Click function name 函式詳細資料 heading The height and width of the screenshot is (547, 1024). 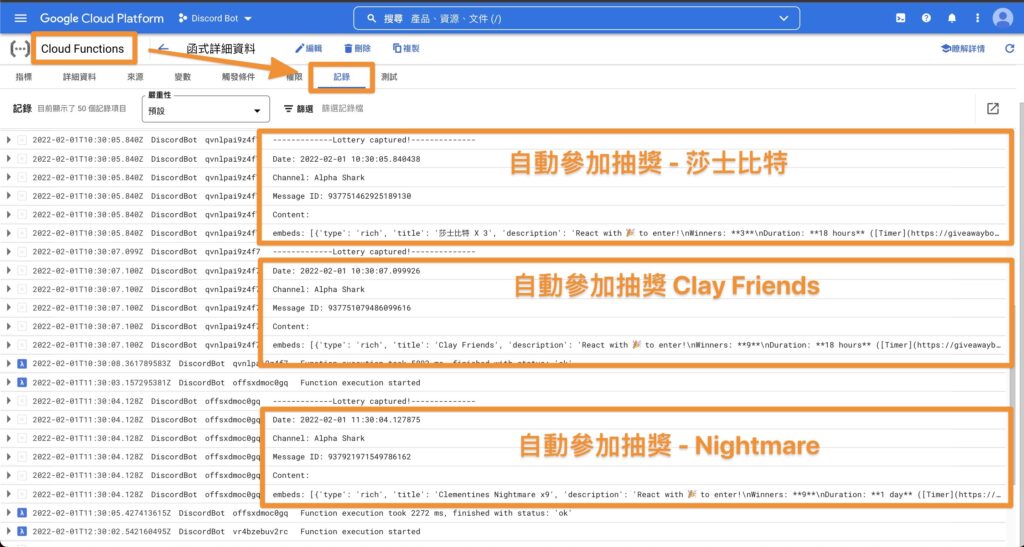[x=221, y=49]
